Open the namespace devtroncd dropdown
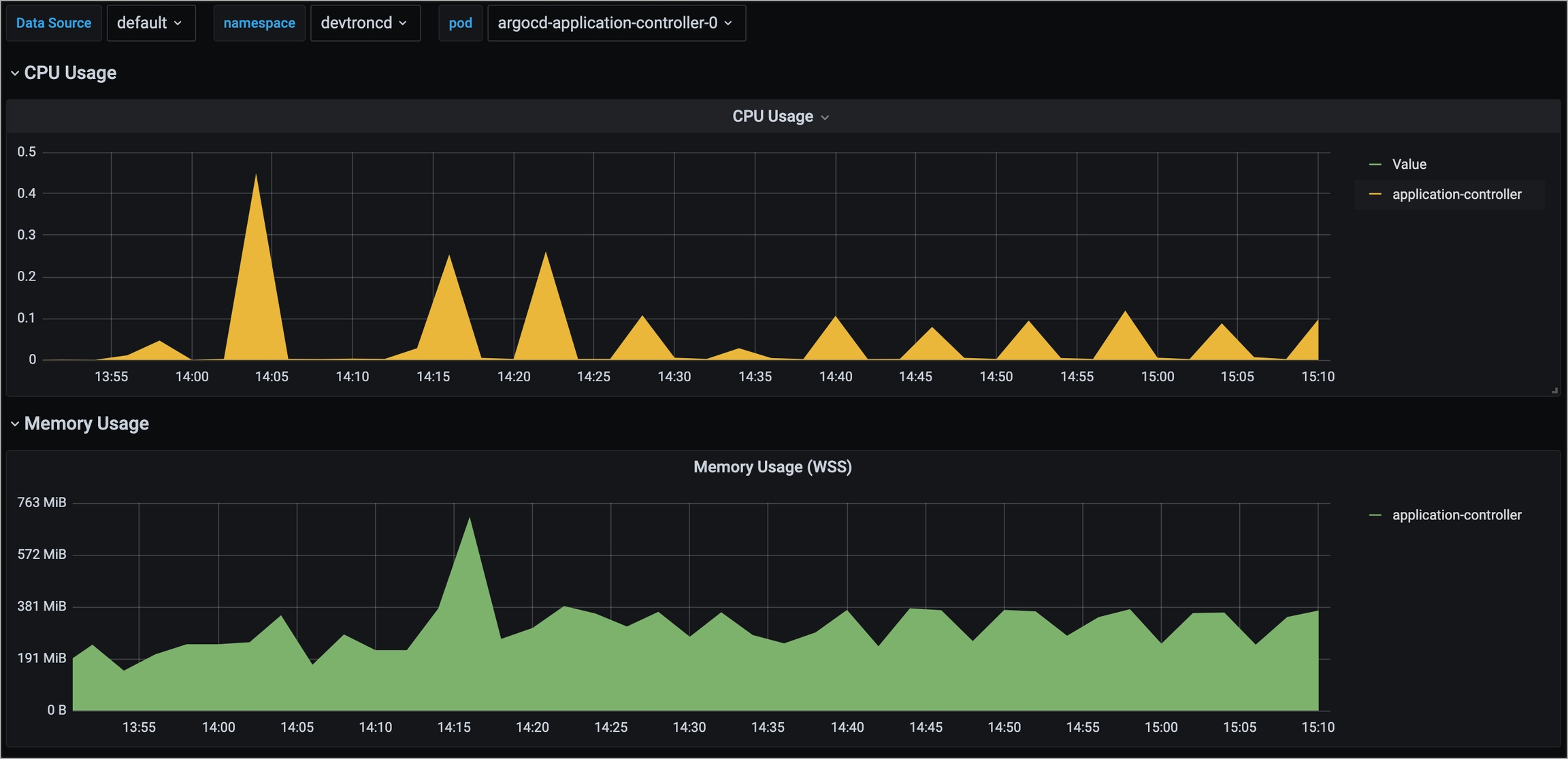Screen dimensions: 1568x759 365,23
